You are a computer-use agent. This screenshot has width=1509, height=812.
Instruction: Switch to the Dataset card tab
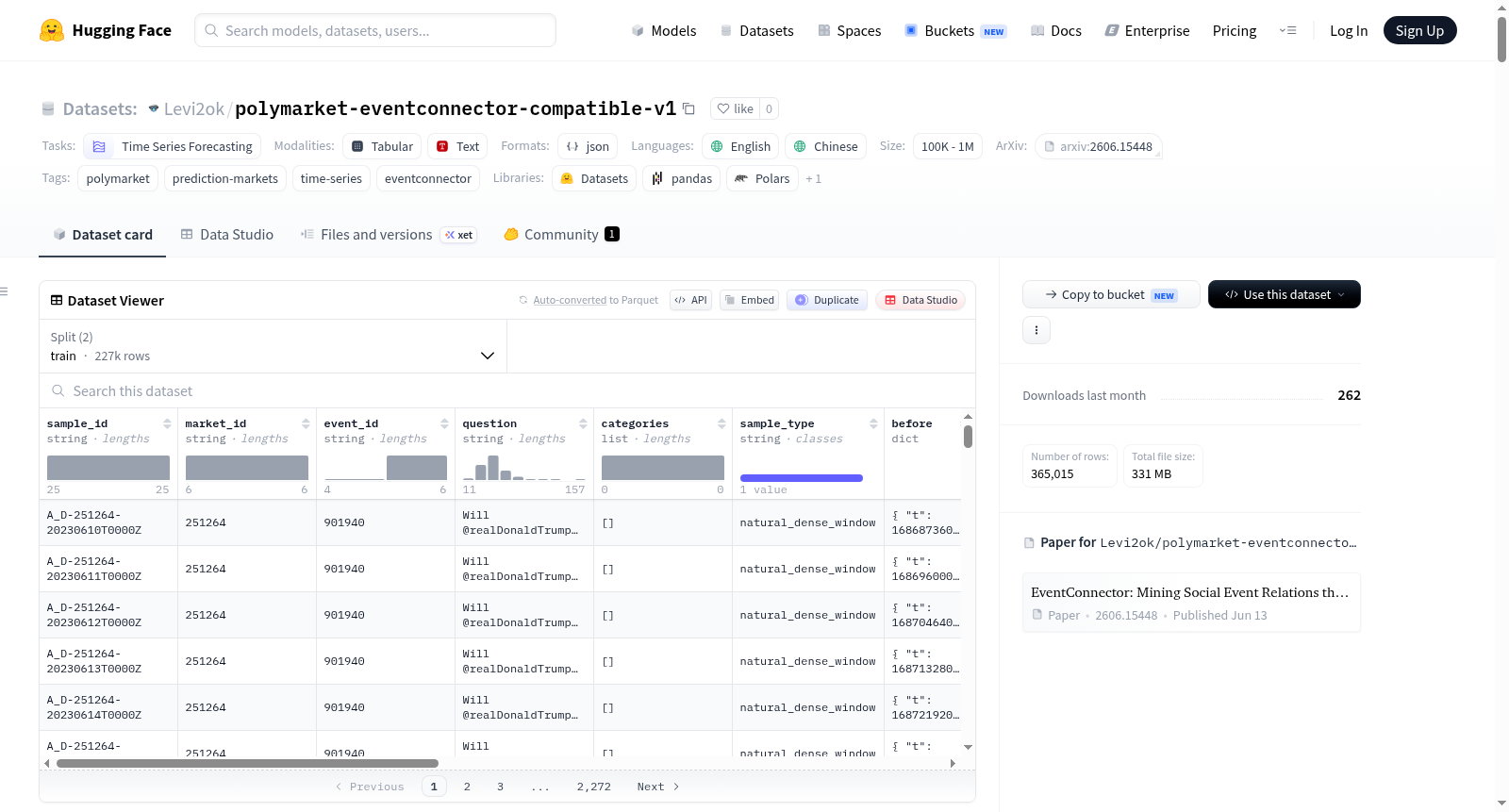click(x=102, y=235)
